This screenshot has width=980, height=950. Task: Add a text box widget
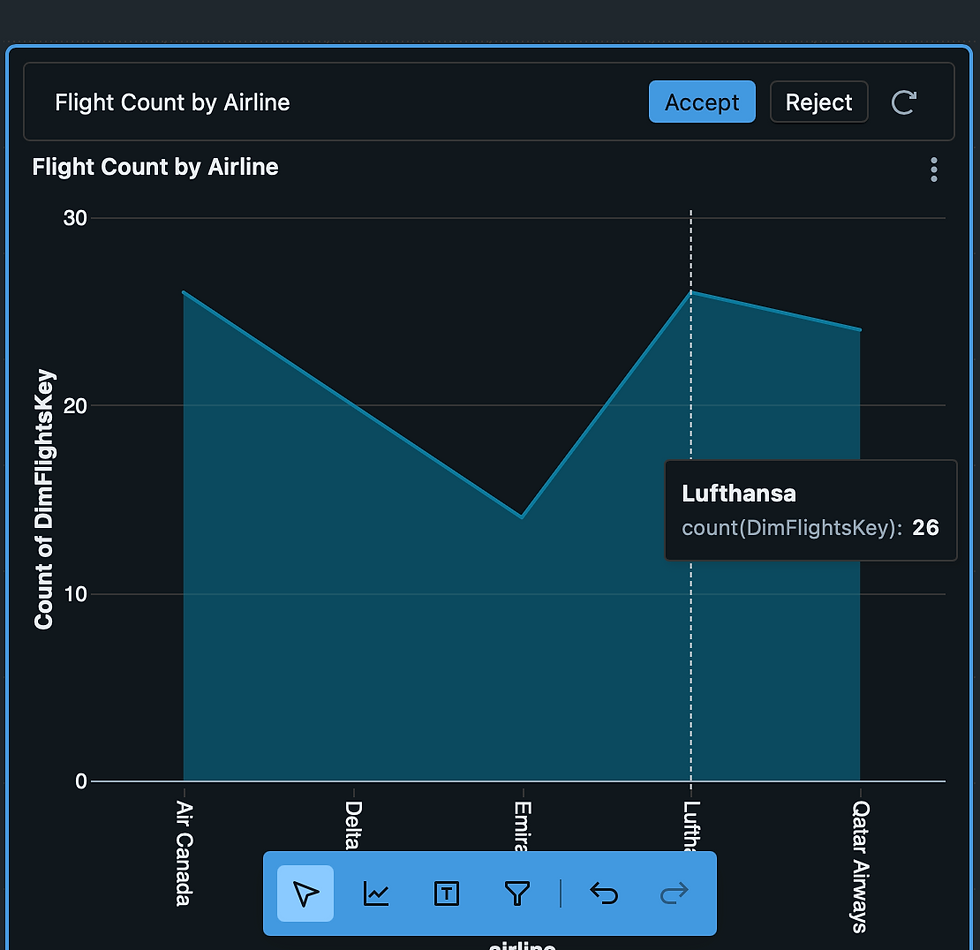tap(446, 893)
